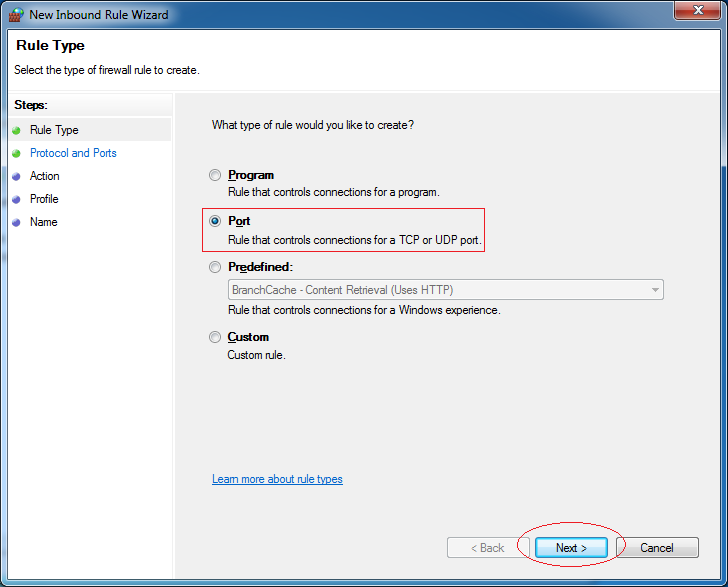Click 'Rule that controls connections for a program.' text
Viewport: 728px width, 587px height.
pyautogui.click(x=333, y=192)
